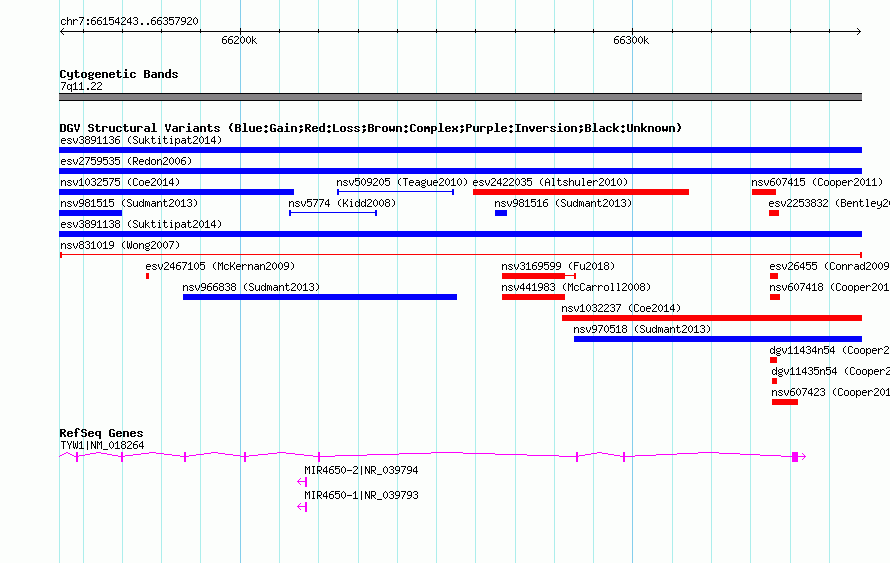The width and height of the screenshot is (890, 563).
Task: Click the RefSeq Genes track title
Action: [x=101, y=433]
